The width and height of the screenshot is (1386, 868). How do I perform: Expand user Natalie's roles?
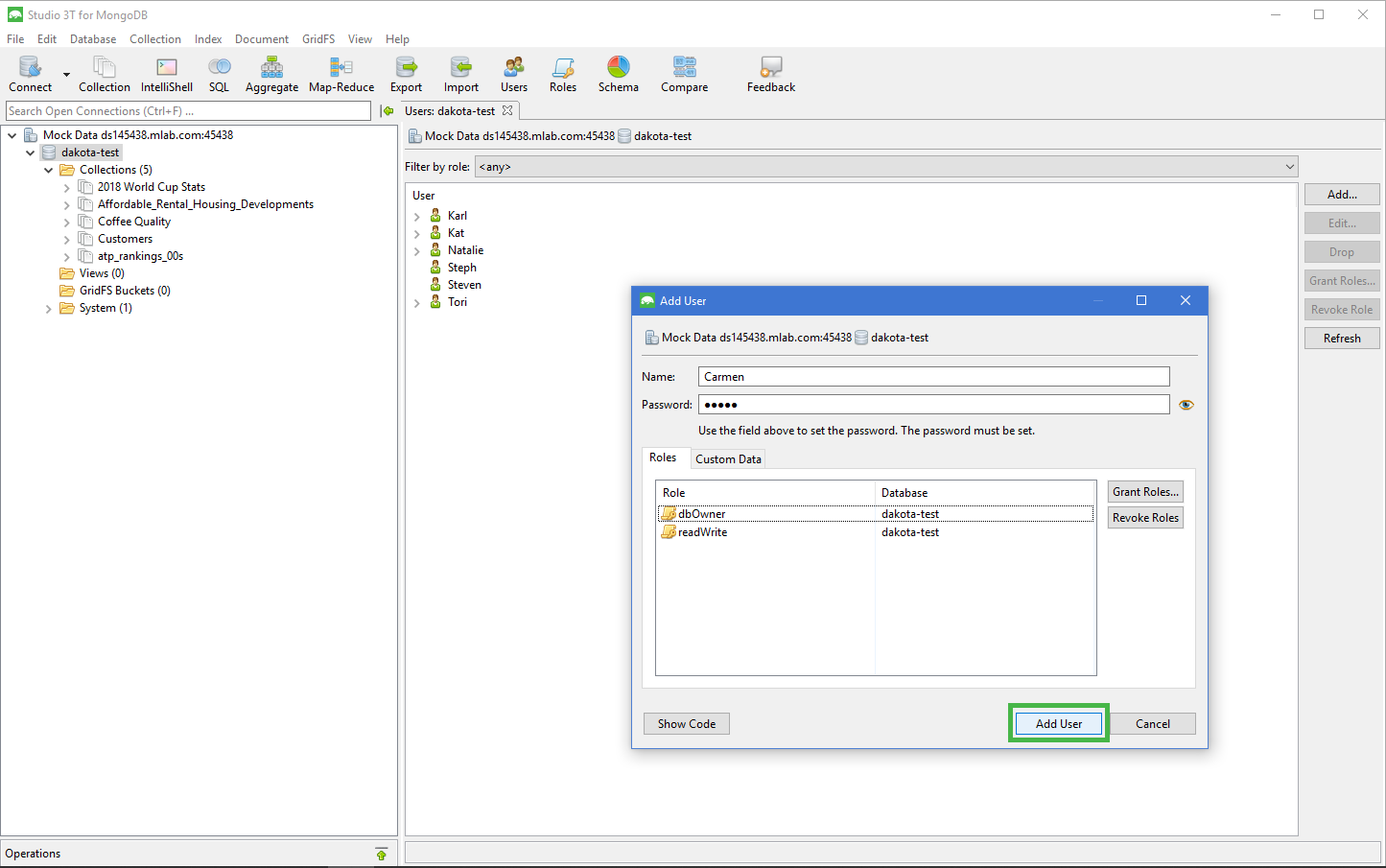(x=417, y=251)
